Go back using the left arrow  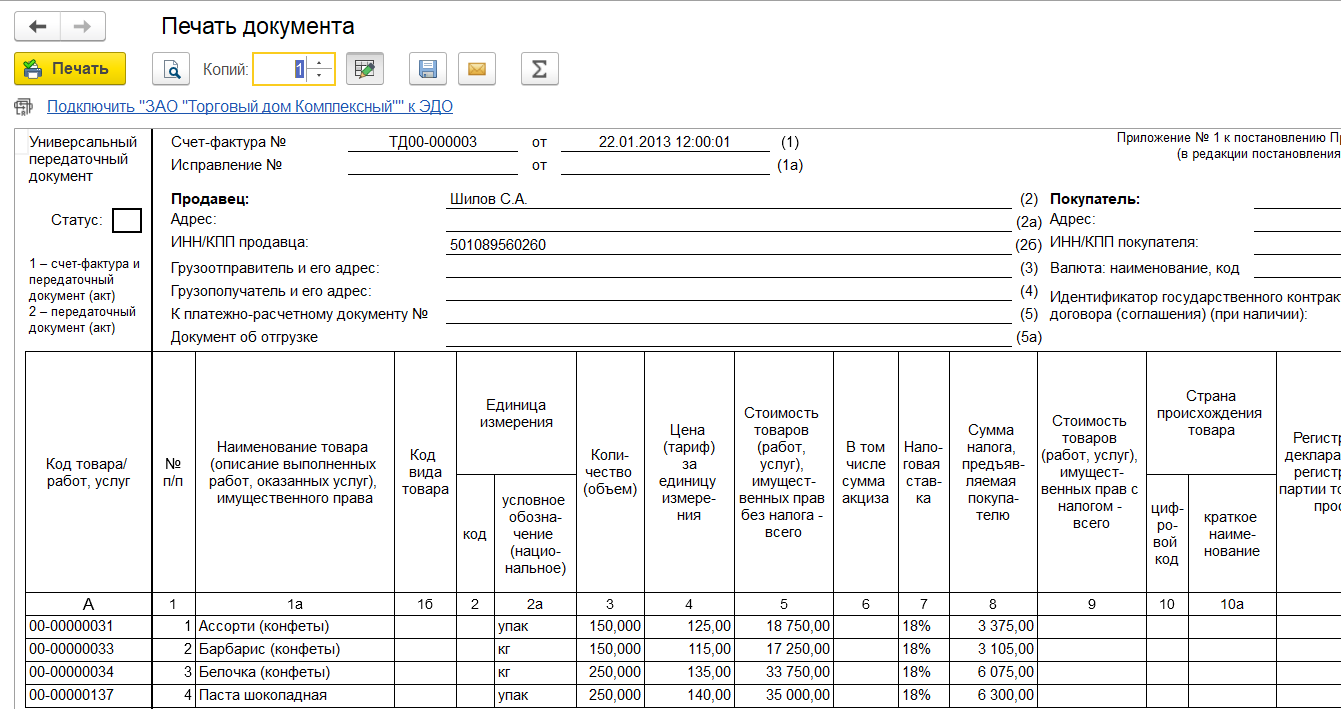pyautogui.click(x=38, y=26)
